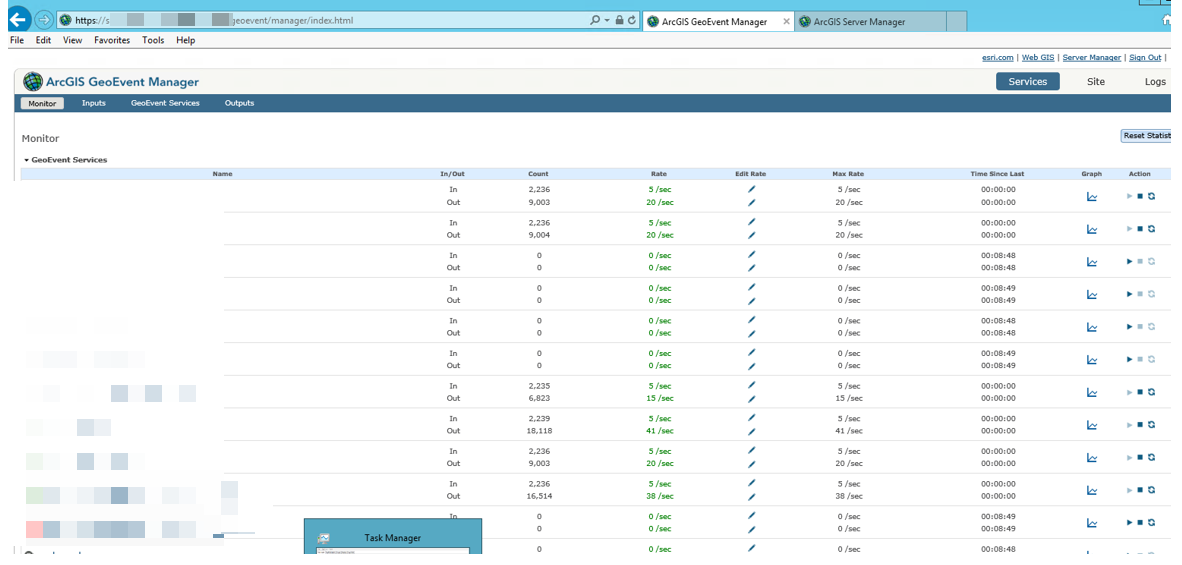Screen dimensions: 1182x565
Task: Open the Edit menu
Action: click(43, 41)
